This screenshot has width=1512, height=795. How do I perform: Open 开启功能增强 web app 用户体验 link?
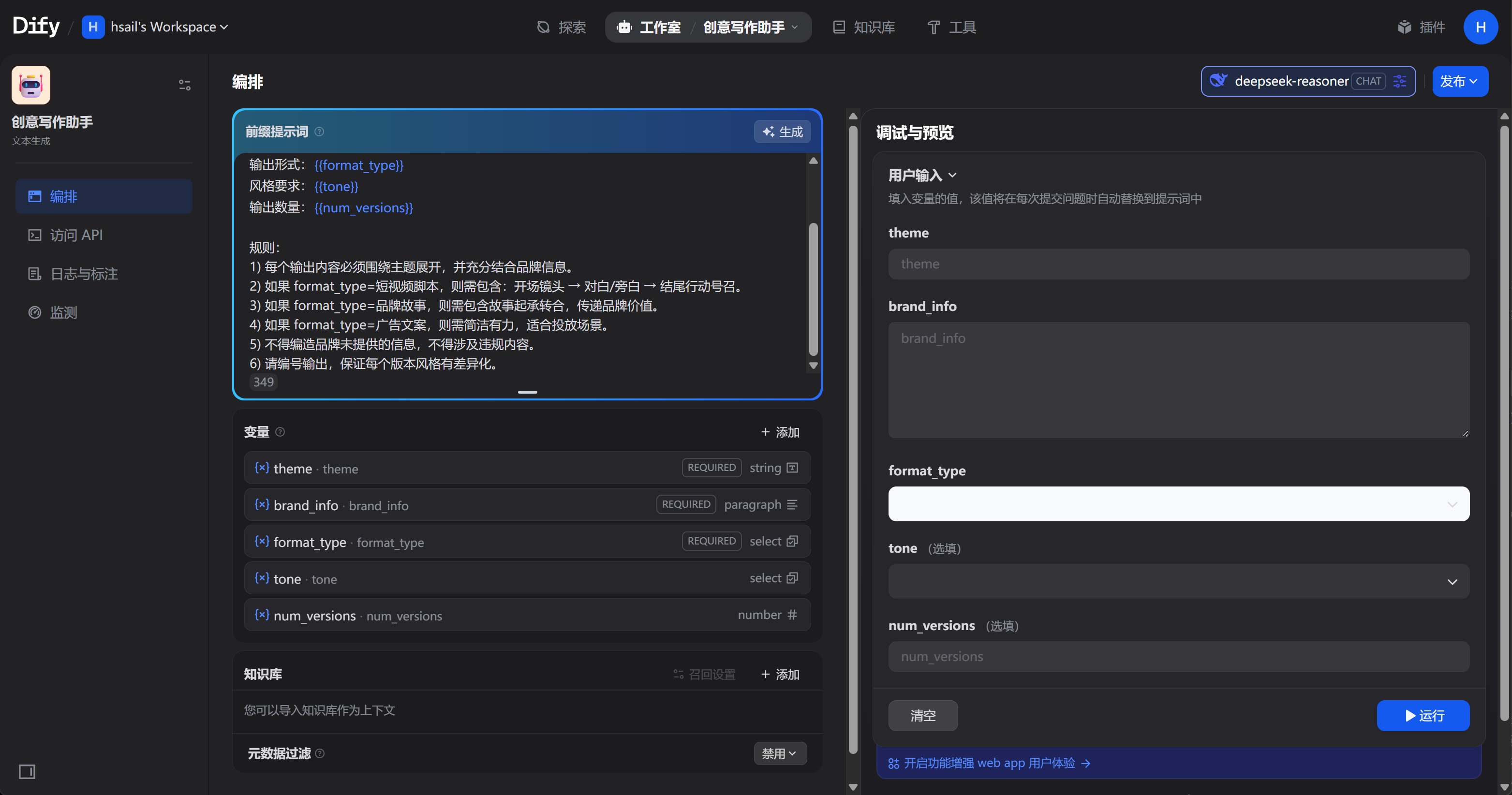click(989, 763)
